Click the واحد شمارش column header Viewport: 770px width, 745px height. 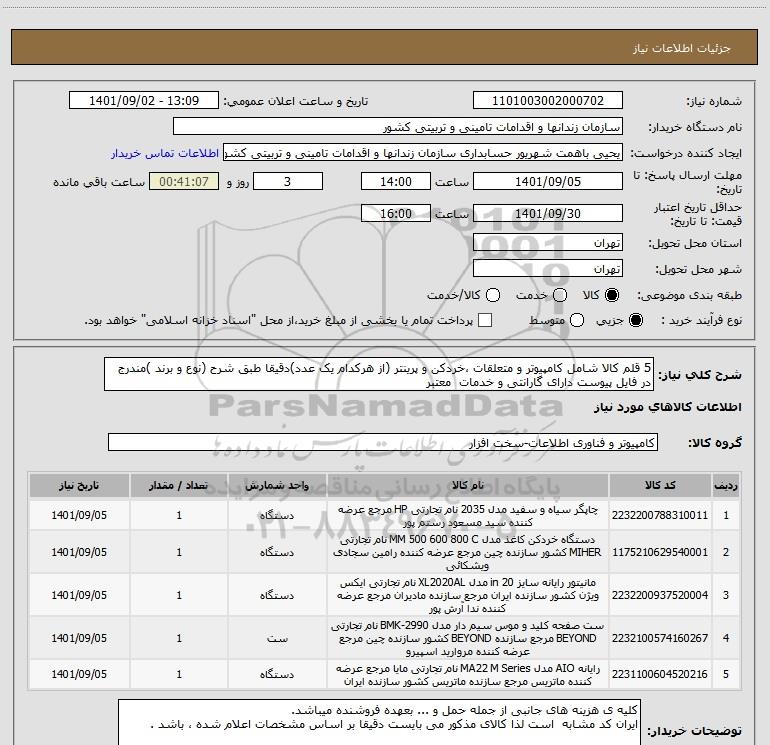pyautogui.click(x=277, y=485)
